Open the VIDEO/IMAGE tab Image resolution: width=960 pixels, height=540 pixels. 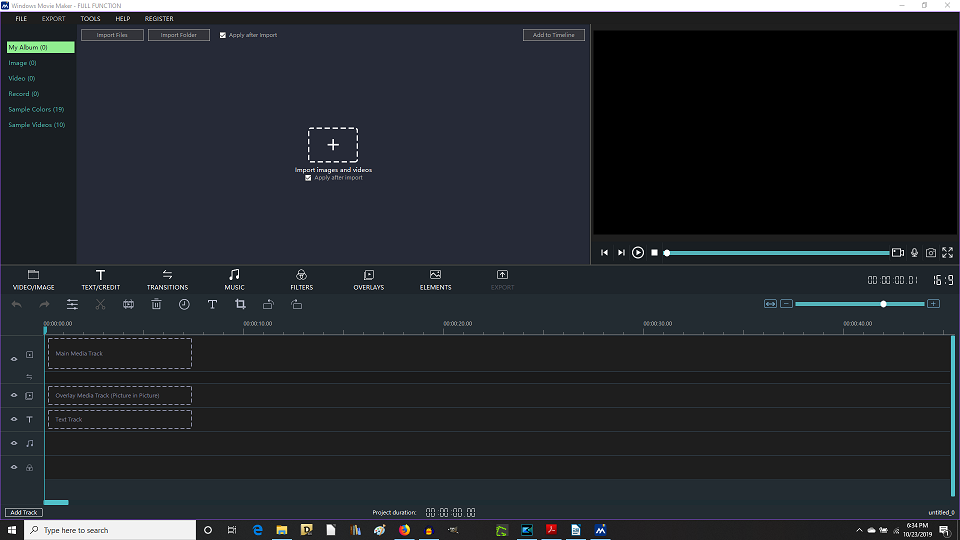[34, 280]
